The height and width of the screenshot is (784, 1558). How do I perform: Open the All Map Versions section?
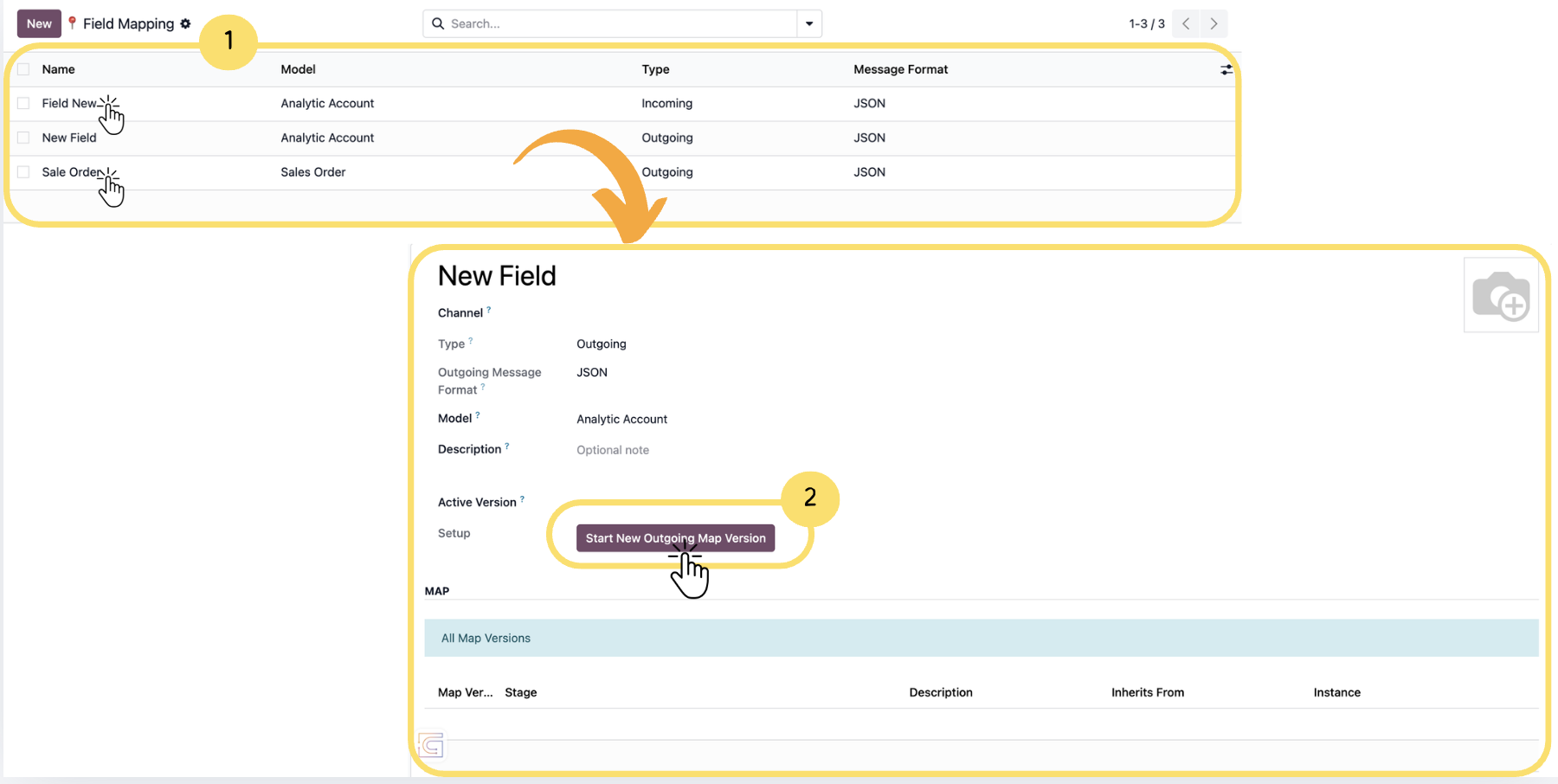pos(486,638)
